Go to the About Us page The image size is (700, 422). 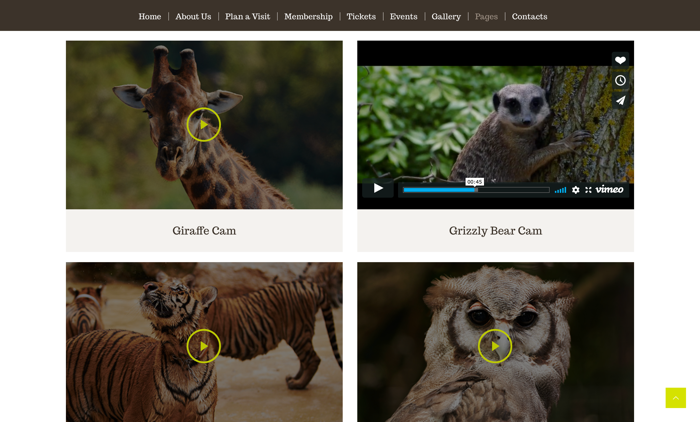193,17
